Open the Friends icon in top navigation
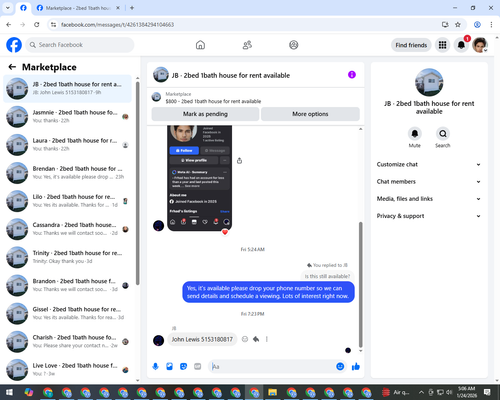The image size is (500, 400). pos(247,45)
